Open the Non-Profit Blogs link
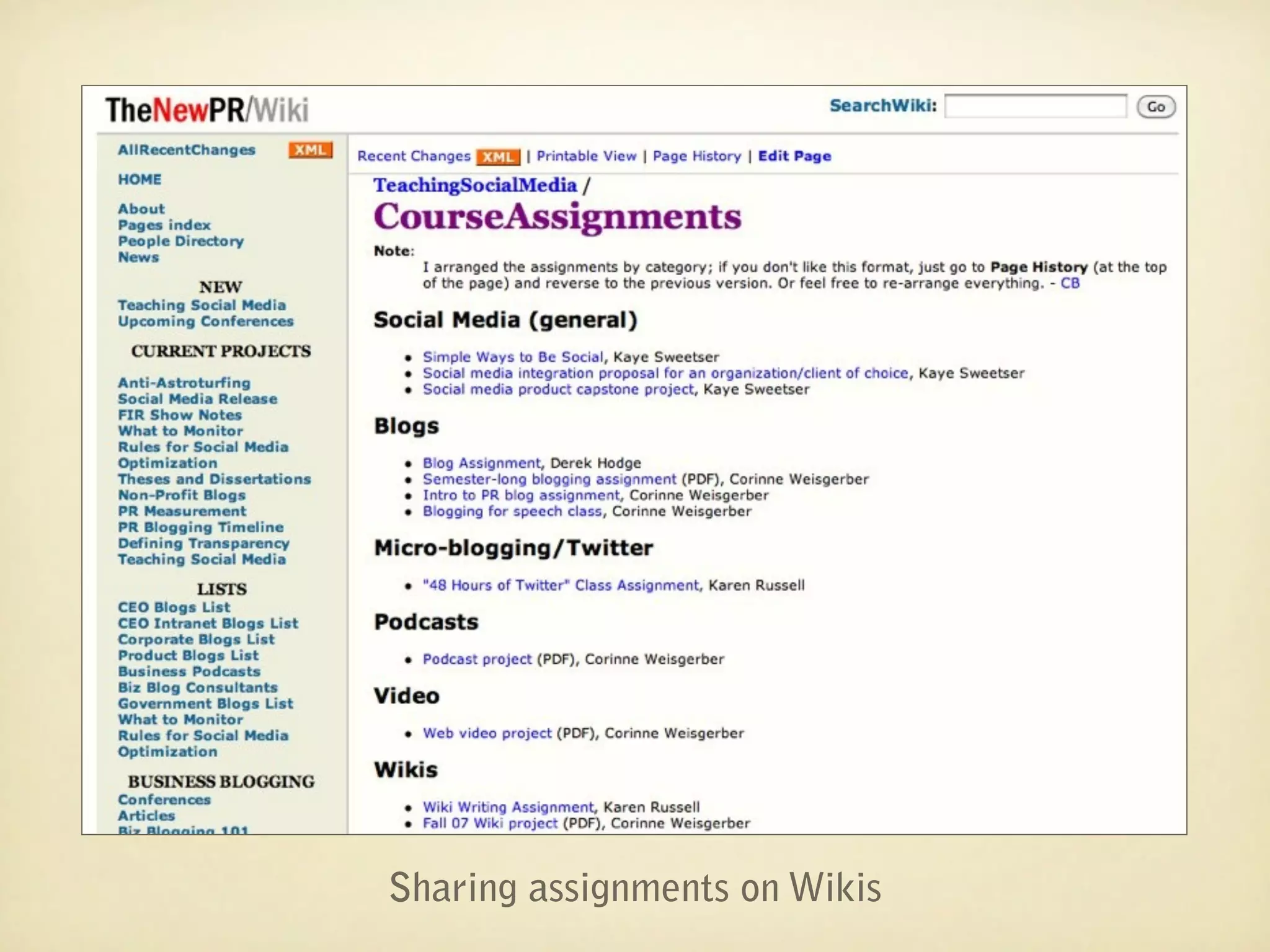 coord(182,495)
